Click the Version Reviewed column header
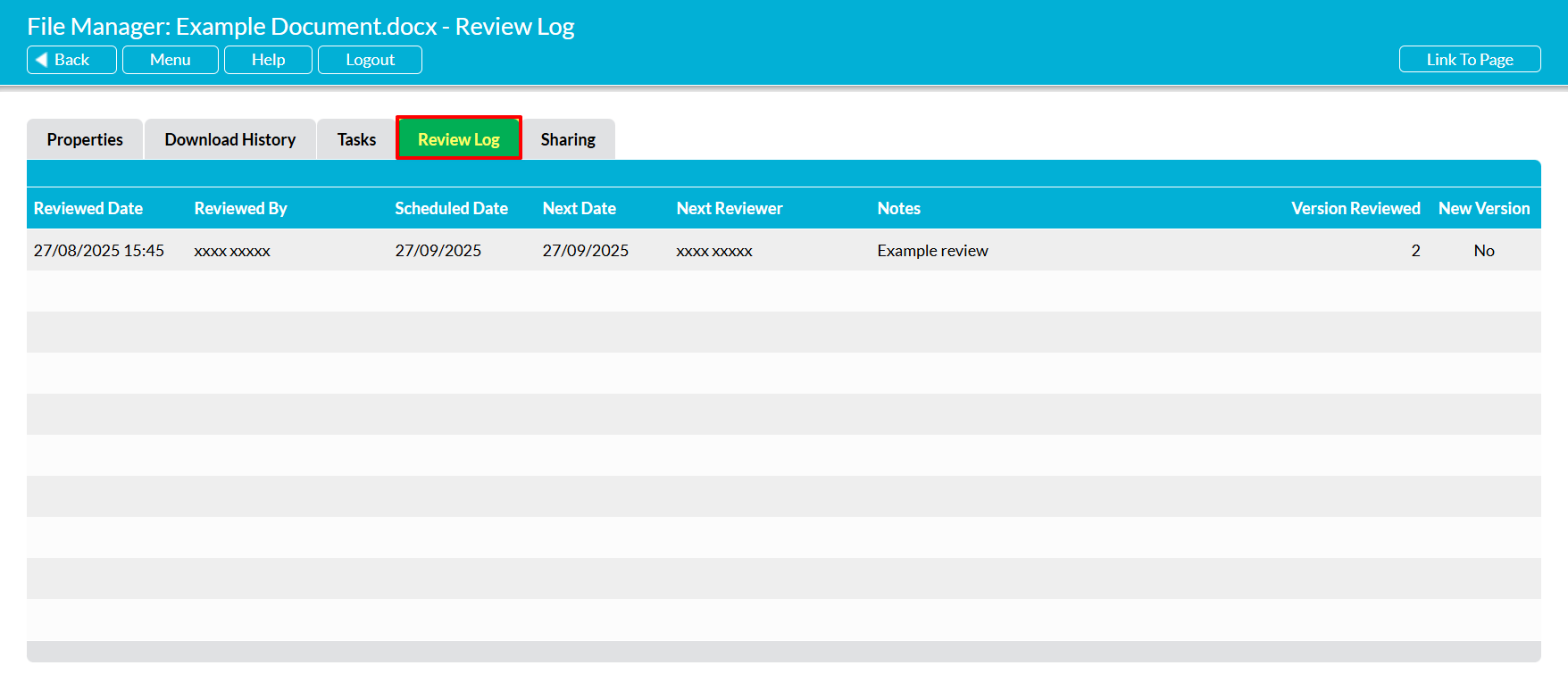 pos(1355,208)
